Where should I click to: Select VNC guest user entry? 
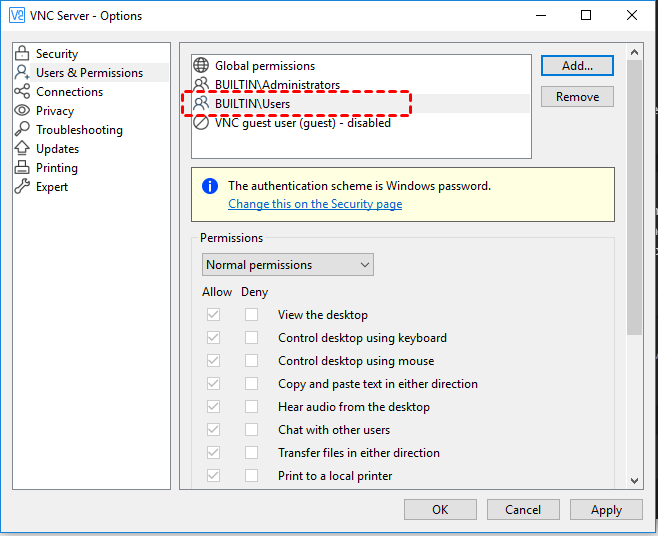pos(302,123)
